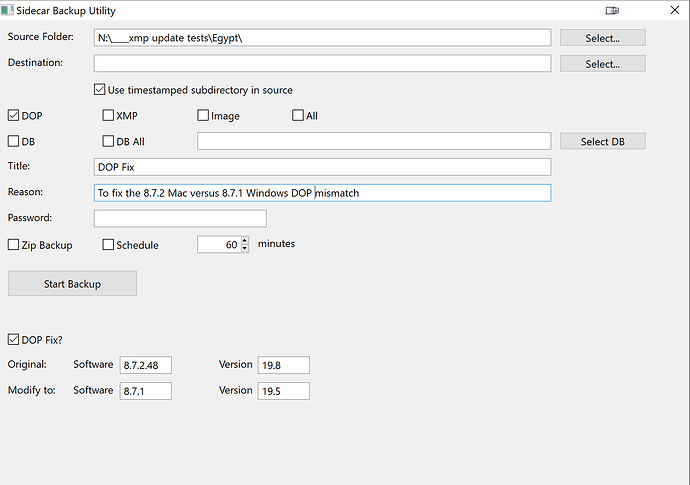Viewport: 690px width, 485px height.
Task: Increase minutes with the spinner up arrow
Action: point(244,240)
